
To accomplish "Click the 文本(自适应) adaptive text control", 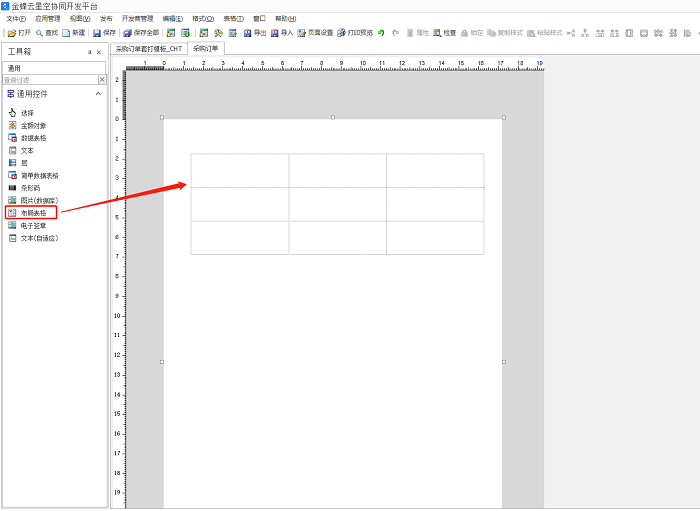I will [39, 239].
